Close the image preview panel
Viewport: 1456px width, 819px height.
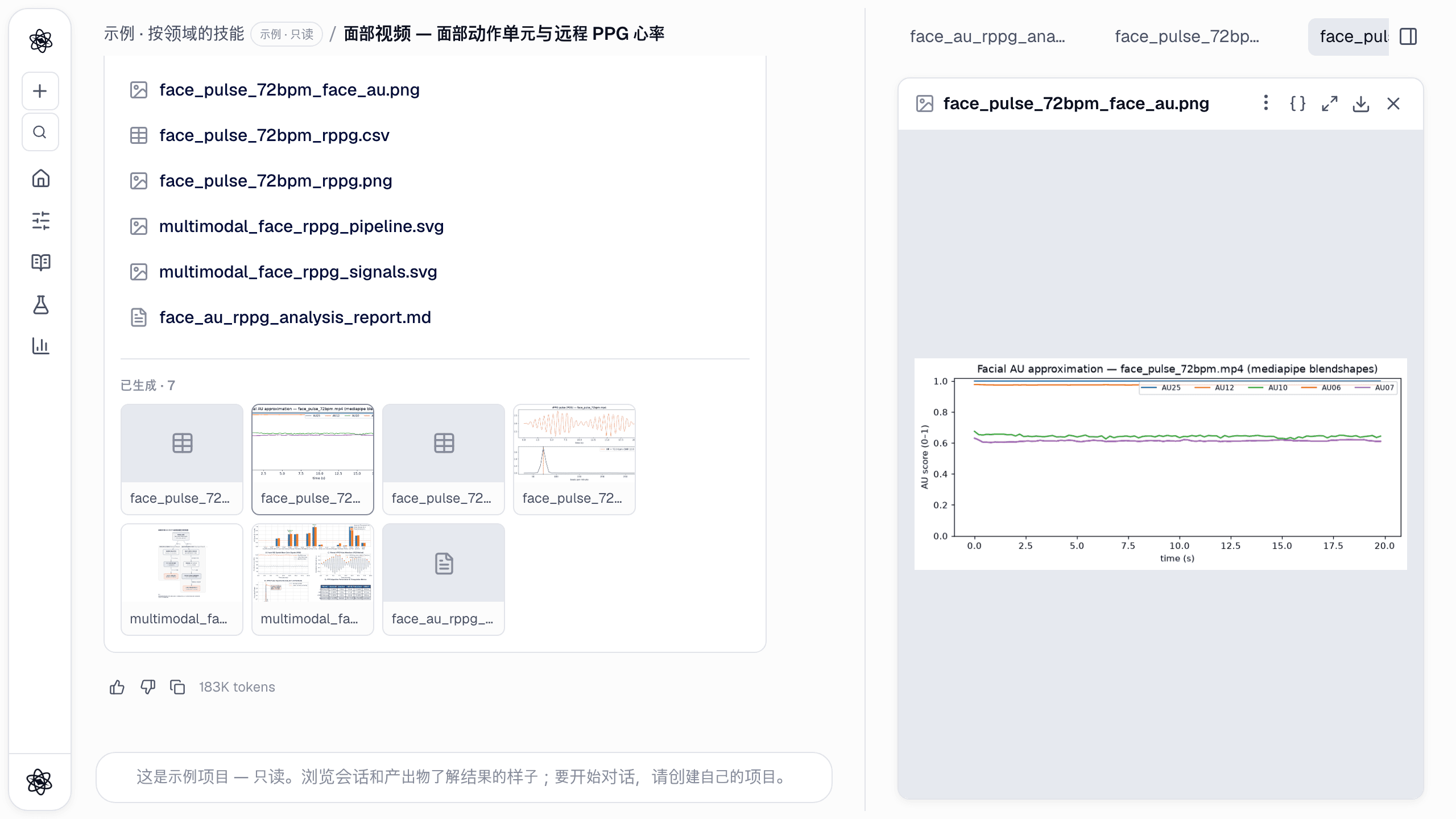(1393, 104)
